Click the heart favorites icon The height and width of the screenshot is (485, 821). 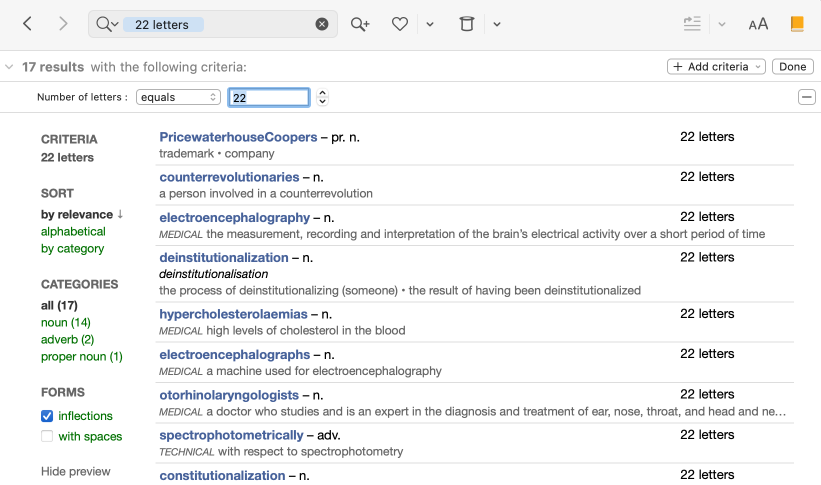[x=400, y=24]
